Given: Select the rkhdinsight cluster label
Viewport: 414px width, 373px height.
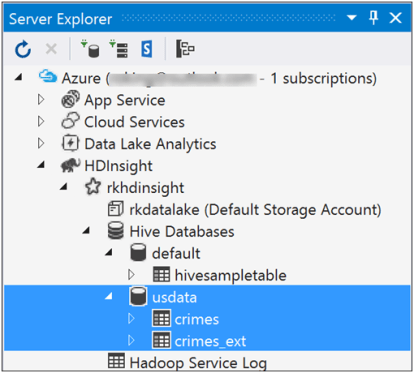Looking at the screenshot, I should tap(145, 188).
